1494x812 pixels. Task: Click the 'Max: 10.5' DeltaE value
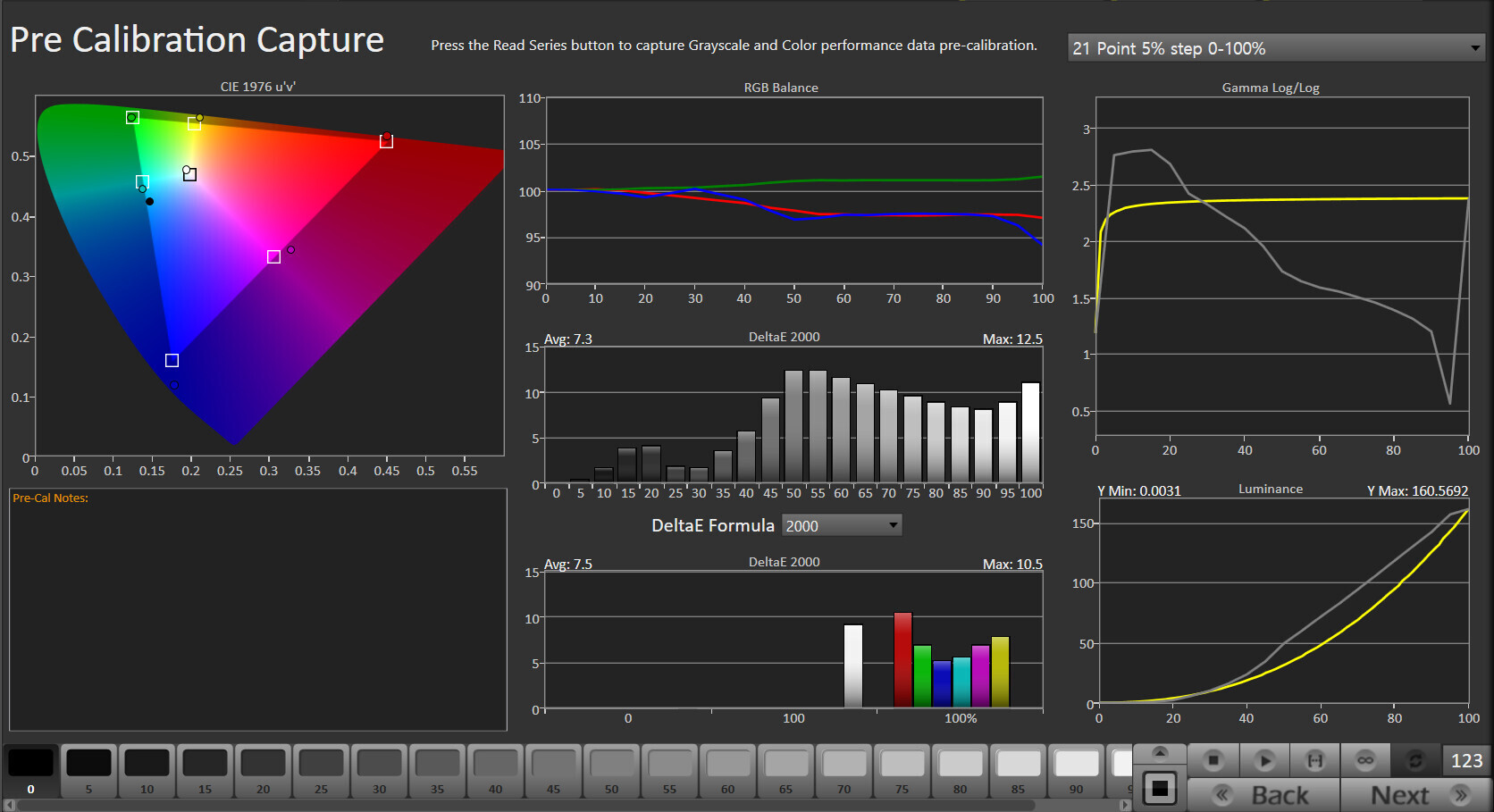pyautogui.click(x=1012, y=565)
